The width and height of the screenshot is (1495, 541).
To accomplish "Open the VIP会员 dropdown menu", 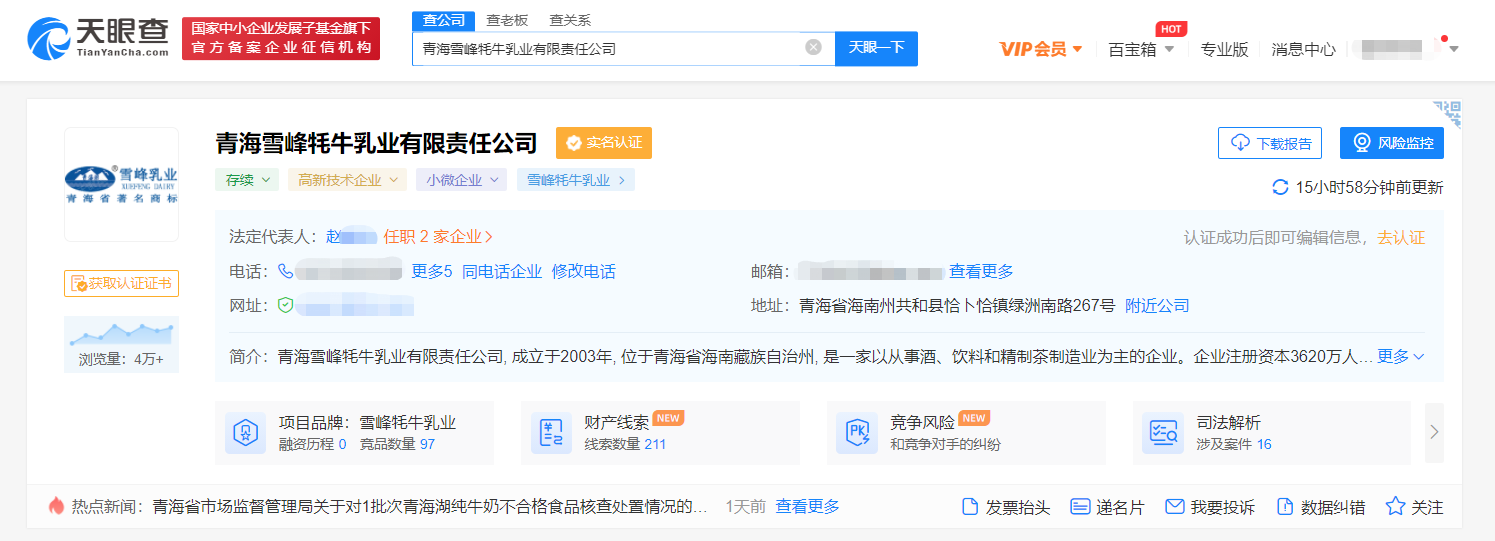I will coord(1041,49).
